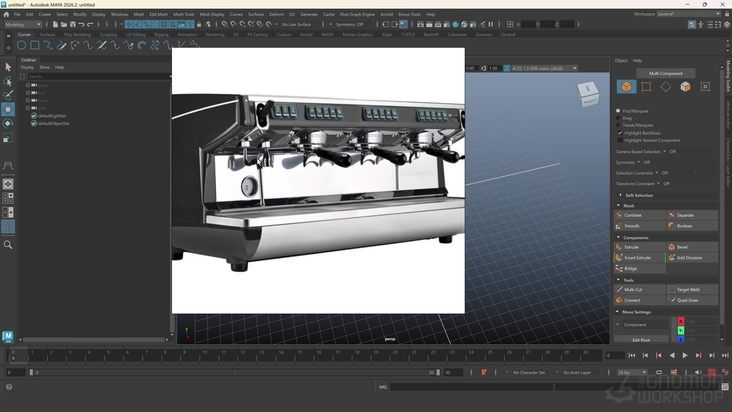Click the New Scene icon in the status line
This screenshot has width=732, height=412.
(x=55, y=24)
